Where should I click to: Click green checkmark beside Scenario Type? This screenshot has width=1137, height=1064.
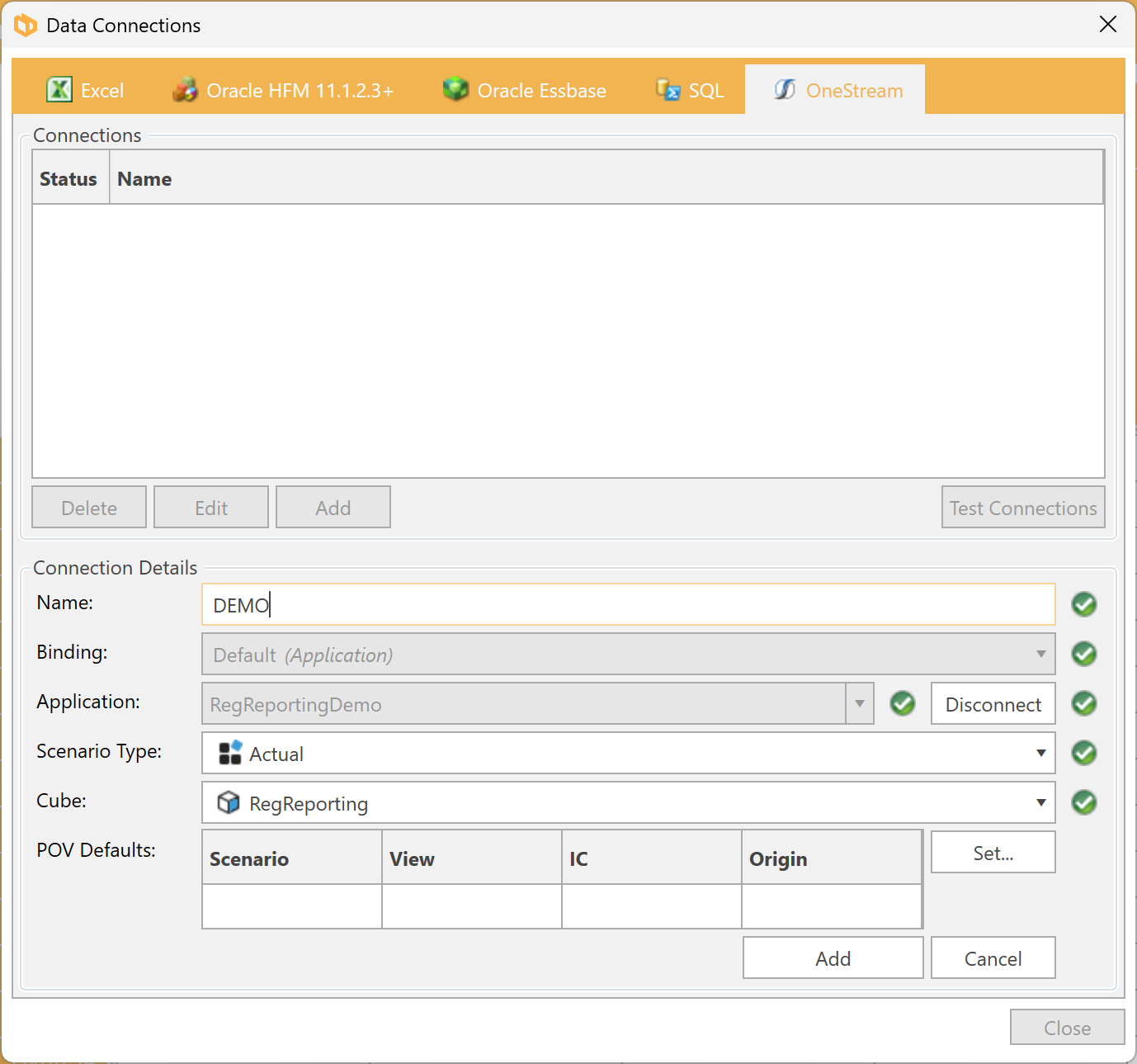click(x=1084, y=753)
